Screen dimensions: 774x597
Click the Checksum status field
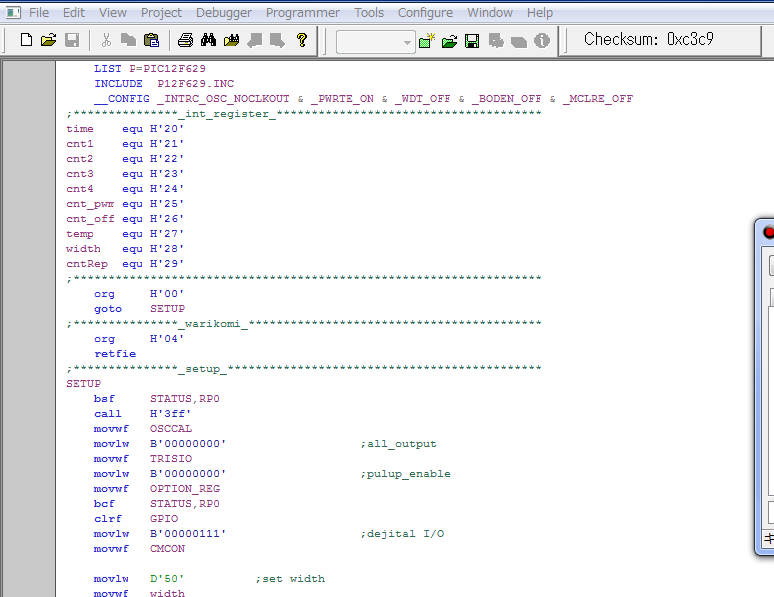click(648, 41)
